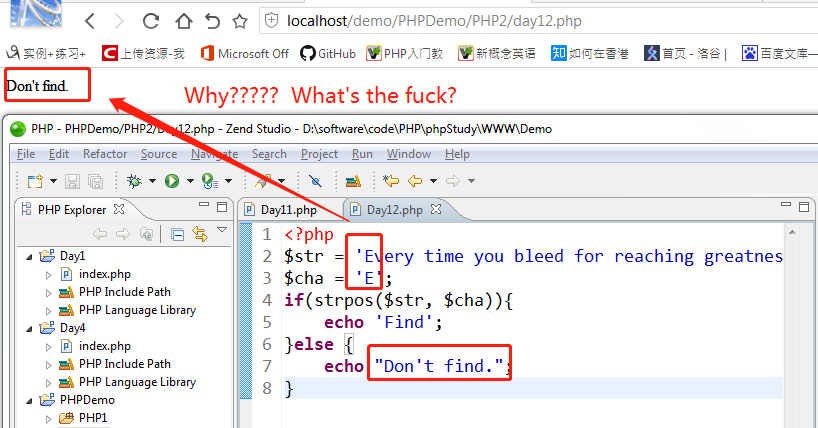Open the Back history dropdown arrow
This screenshot has width=818, height=428.
(x=433, y=181)
